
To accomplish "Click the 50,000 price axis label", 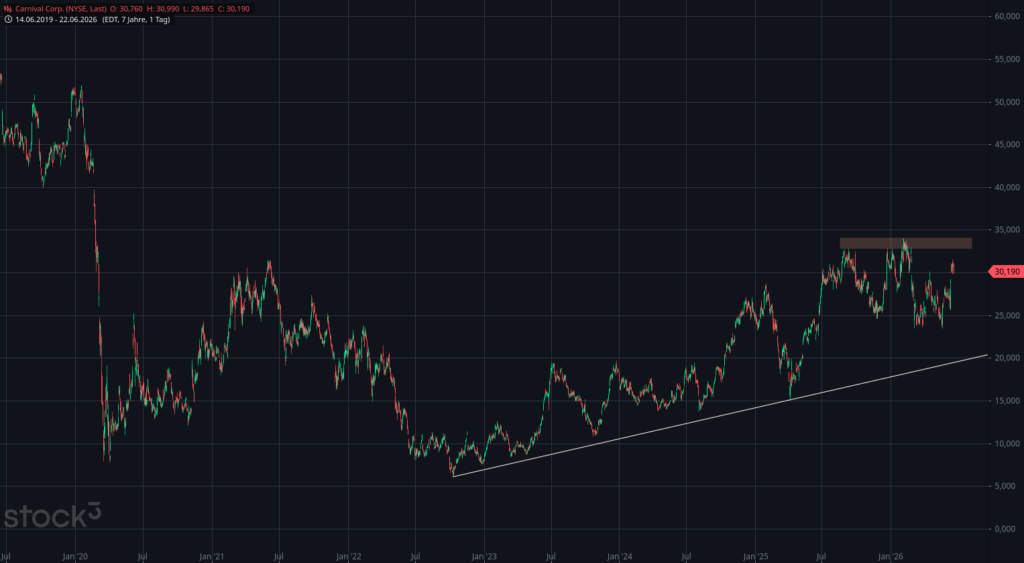I will (1007, 102).
